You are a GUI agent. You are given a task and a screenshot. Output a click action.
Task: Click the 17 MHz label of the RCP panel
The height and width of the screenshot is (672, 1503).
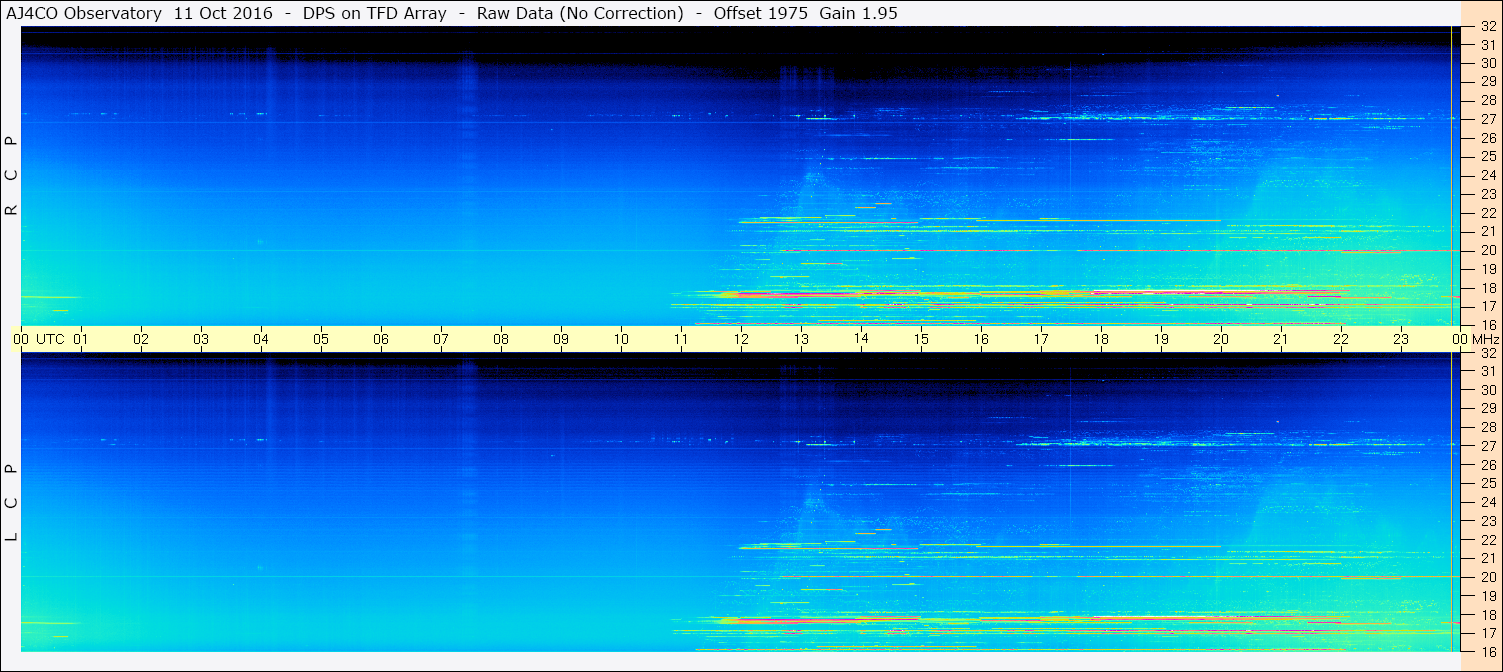point(1488,306)
